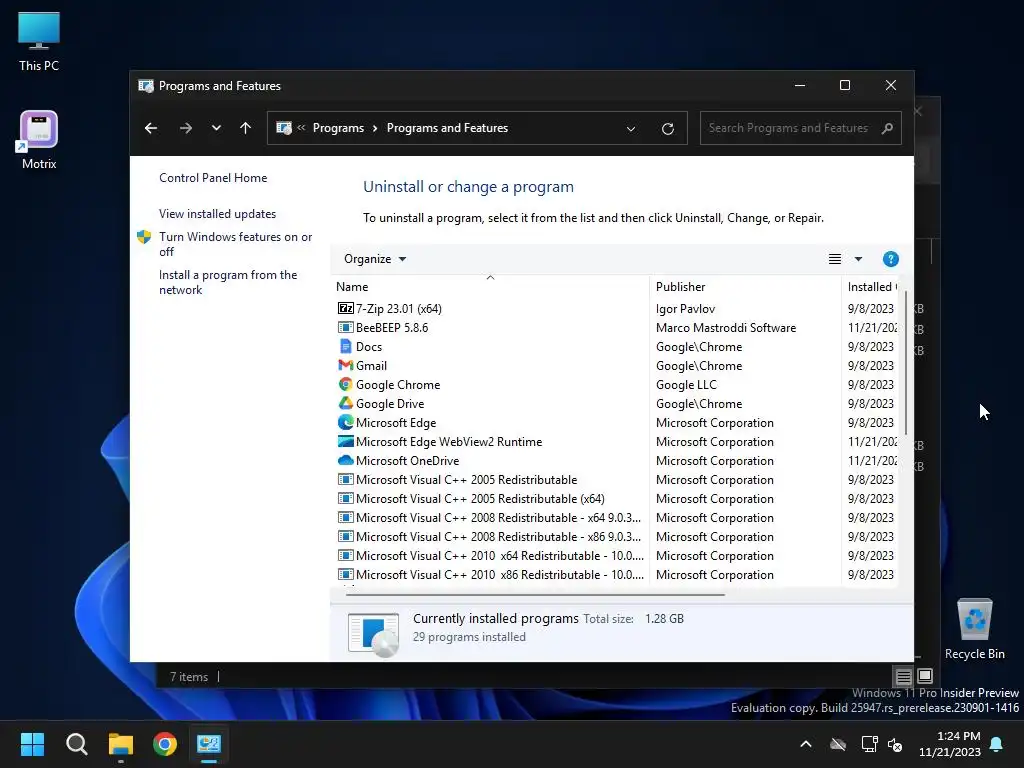Open the Windows Start menu
Viewport: 1024px width, 768px height.
[x=32, y=744]
